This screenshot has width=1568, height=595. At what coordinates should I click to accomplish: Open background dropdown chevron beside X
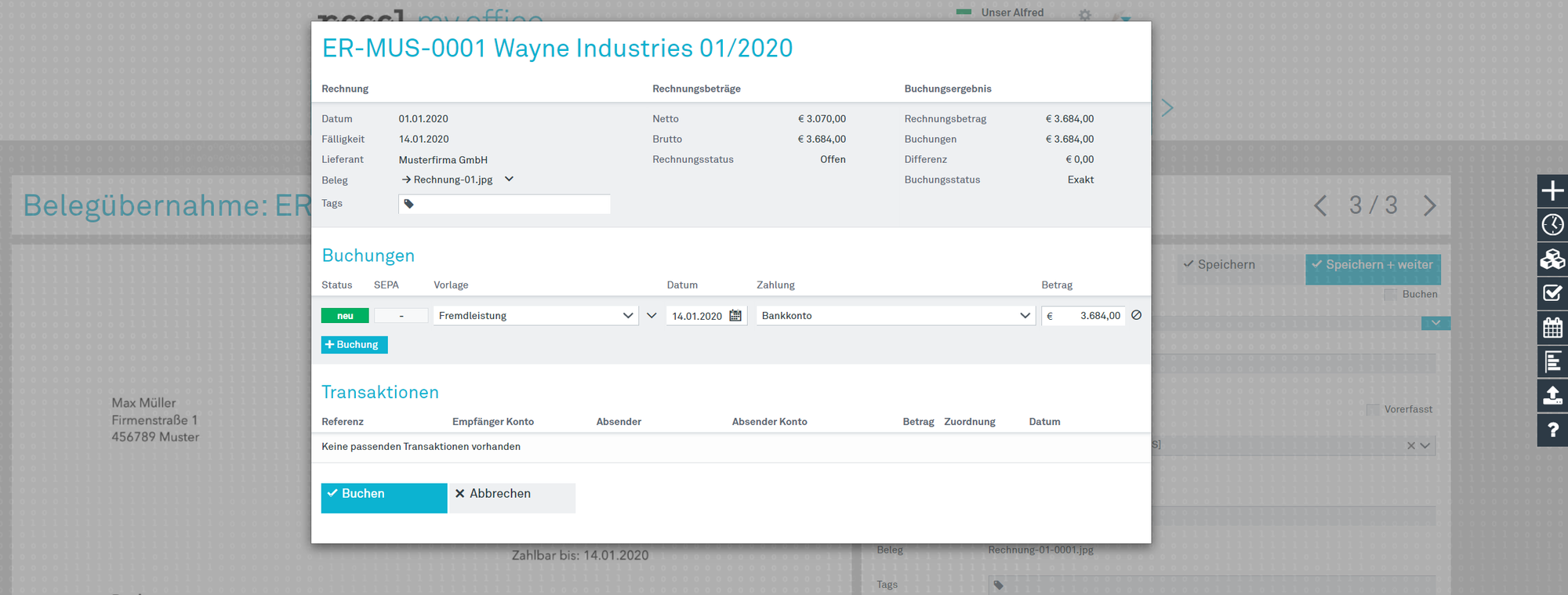pyautogui.click(x=1425, y=445)
